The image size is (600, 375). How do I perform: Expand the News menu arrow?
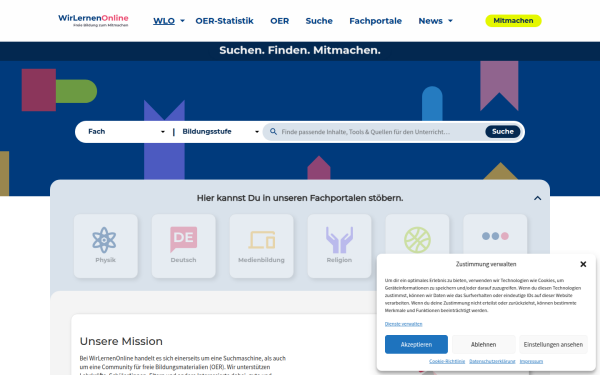tap(450, 21)
